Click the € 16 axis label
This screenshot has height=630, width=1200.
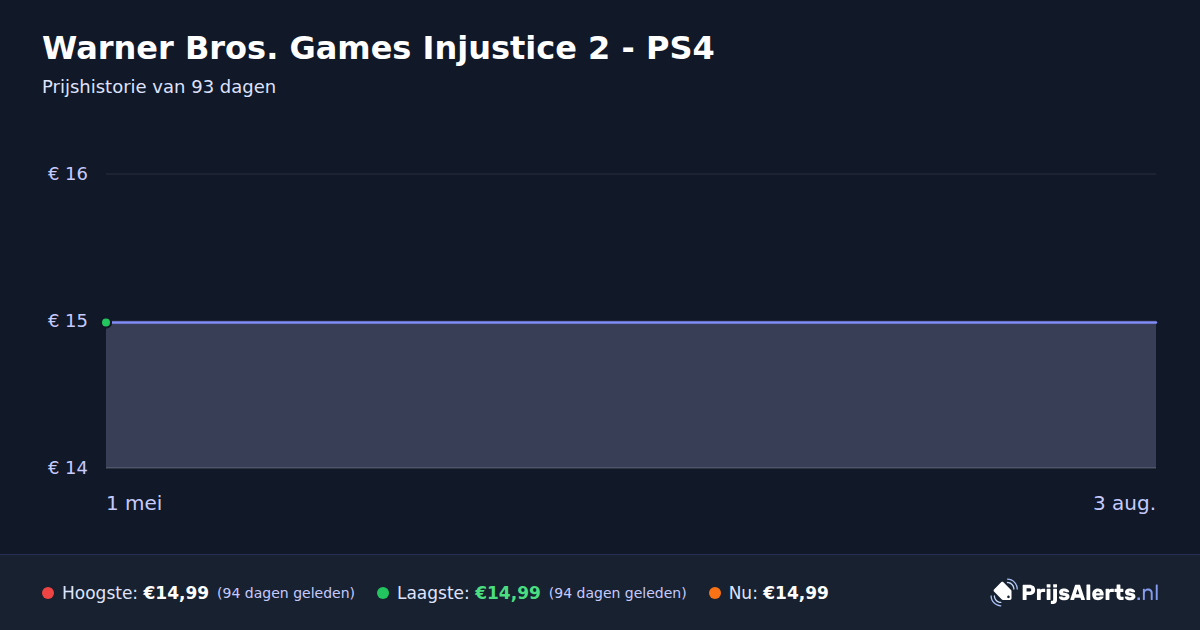click(x=68, y=174)
